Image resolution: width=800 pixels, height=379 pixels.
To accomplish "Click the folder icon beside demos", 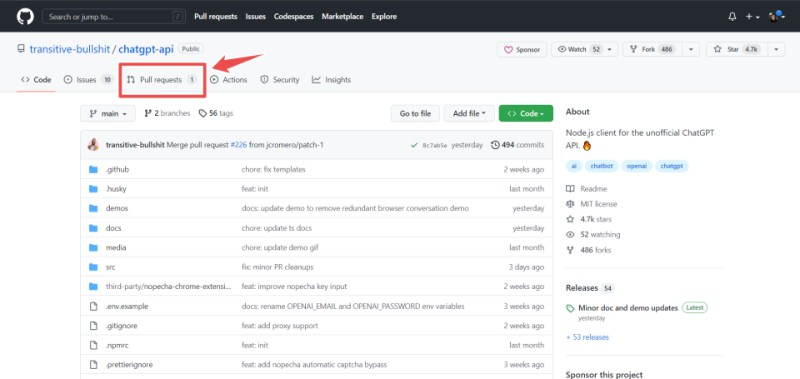I will [x=93, y=208].
